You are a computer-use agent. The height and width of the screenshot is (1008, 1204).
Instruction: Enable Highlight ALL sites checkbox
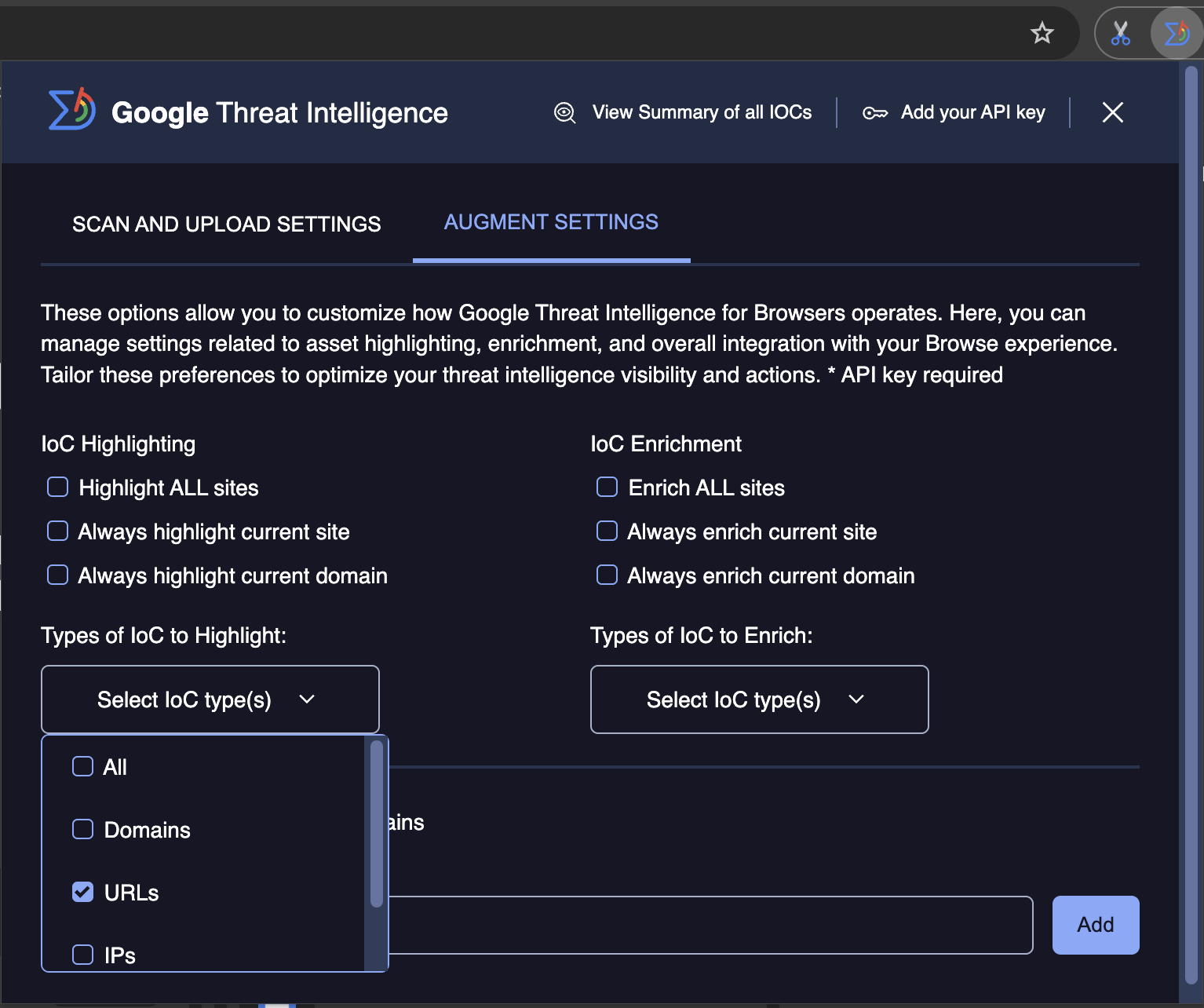(x=58, y=488)
